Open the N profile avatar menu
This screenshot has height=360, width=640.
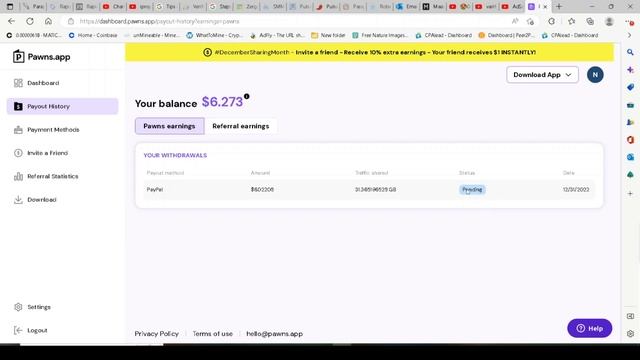(x=595, y=75)
